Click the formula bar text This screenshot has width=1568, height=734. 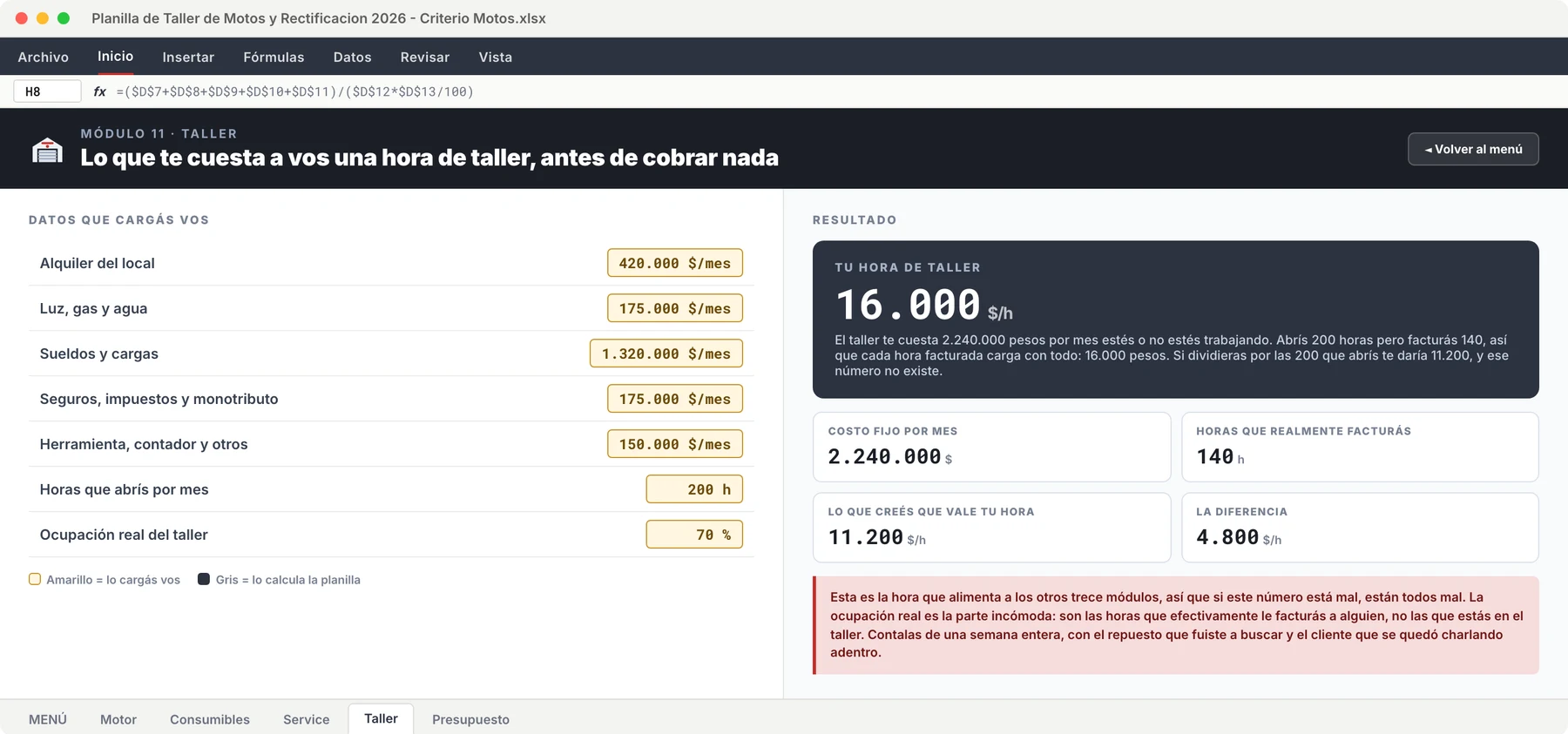click(295, 91)
